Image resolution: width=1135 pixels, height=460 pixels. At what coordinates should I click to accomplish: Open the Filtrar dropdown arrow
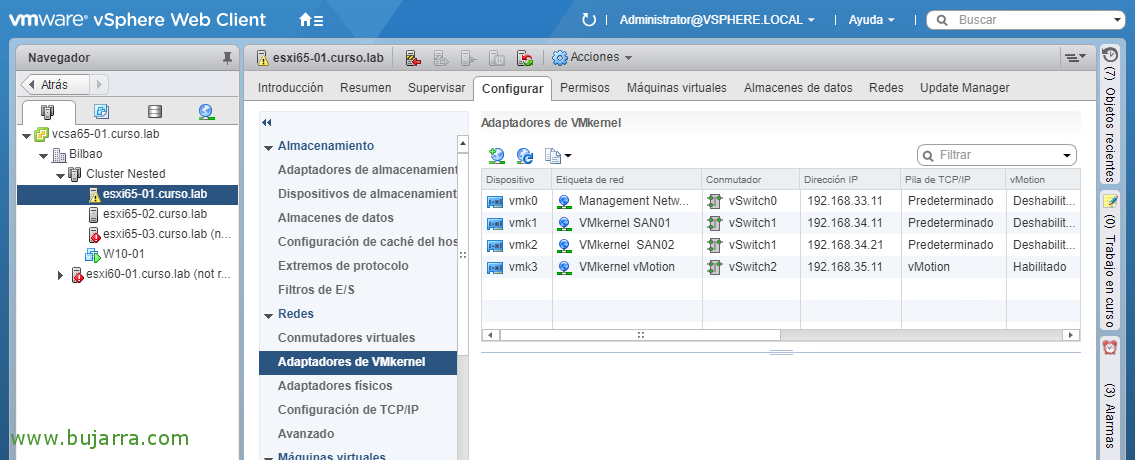tap(1067, 156)
